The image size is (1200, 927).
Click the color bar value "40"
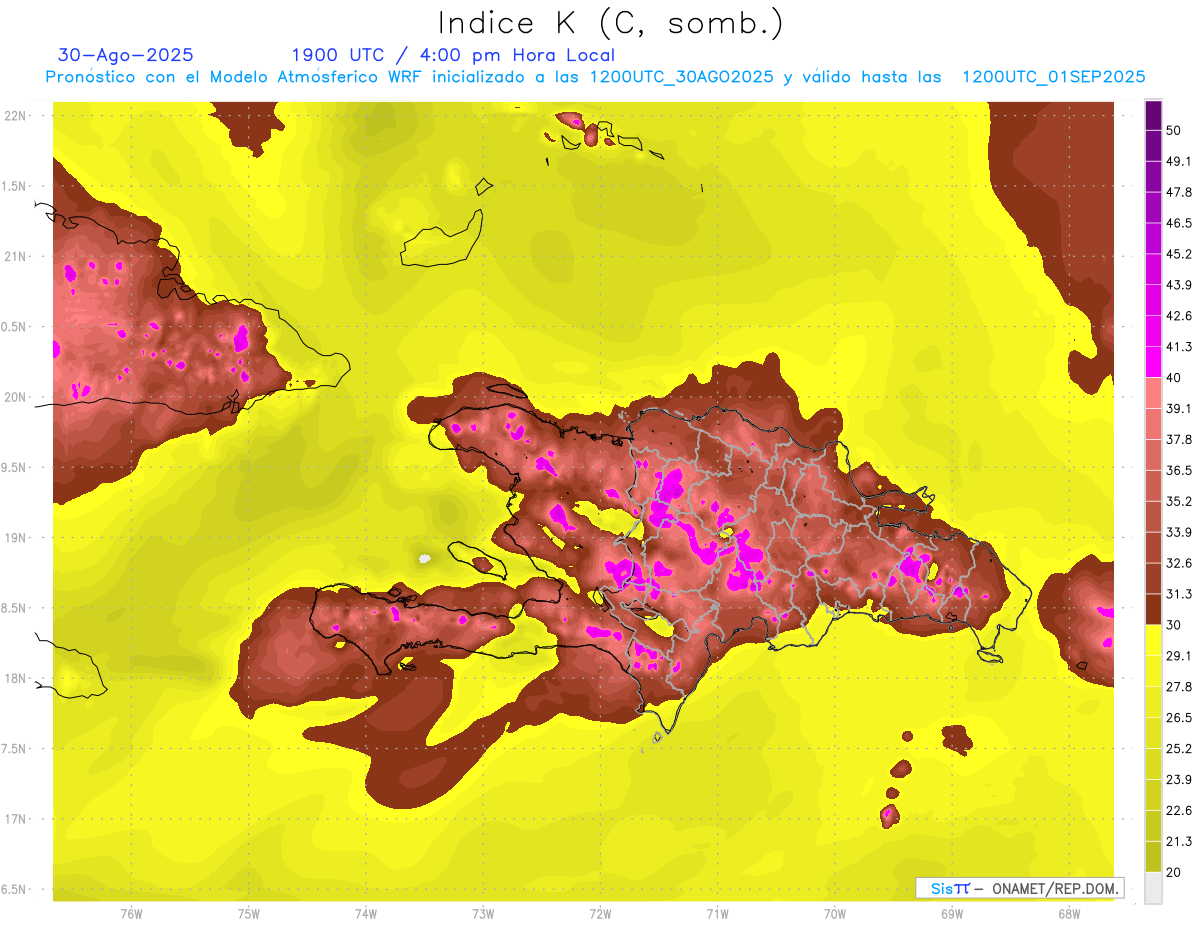(x=1174, y=378)
